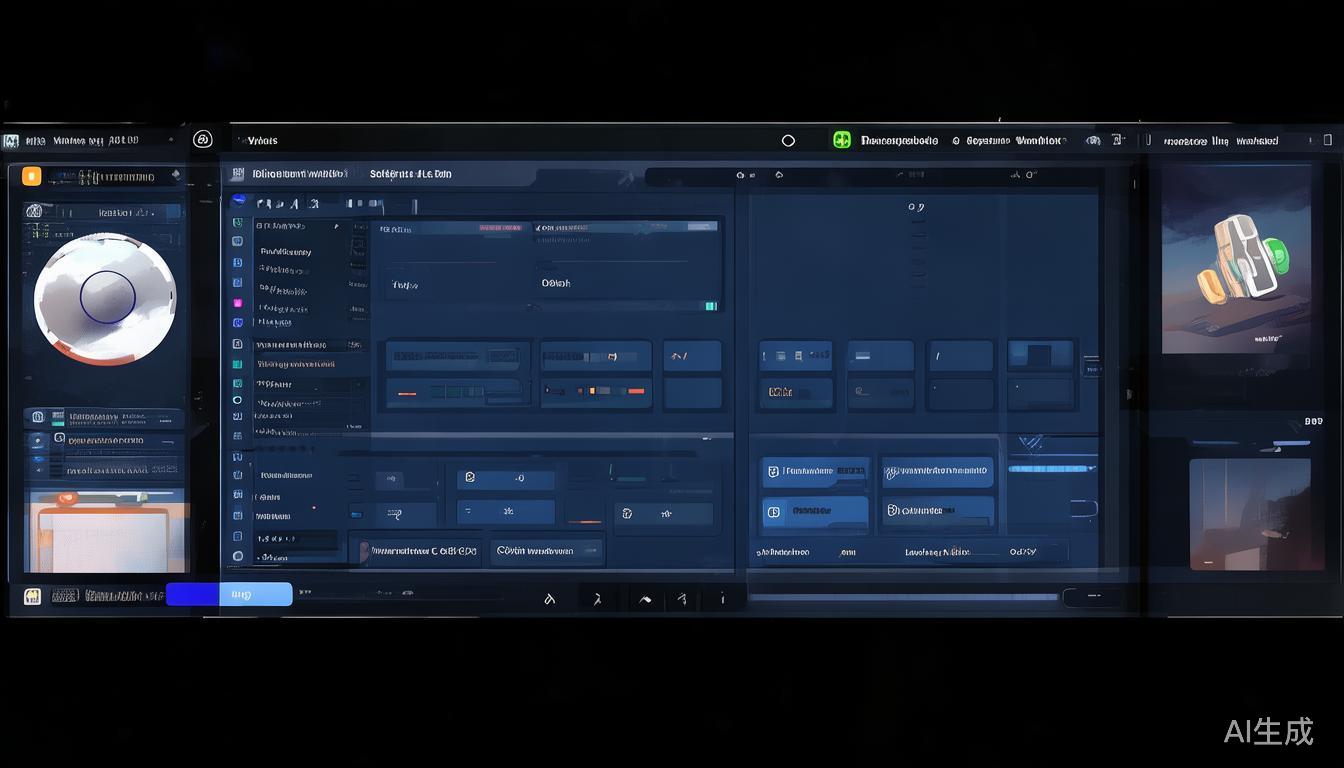Open the 3D object thumbnail in the right panel
This screenshot has width=1344, height=768.
coord(1236,259)
